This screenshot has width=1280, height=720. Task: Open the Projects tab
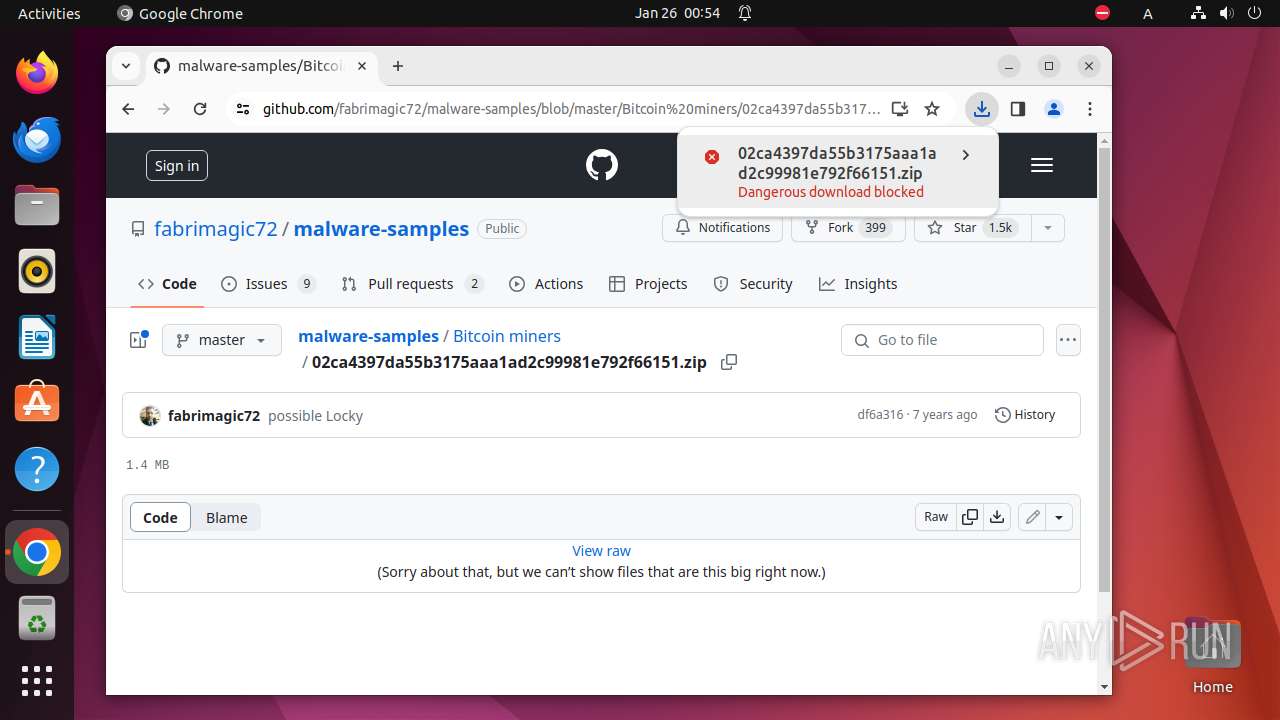(x=648, y=284)
